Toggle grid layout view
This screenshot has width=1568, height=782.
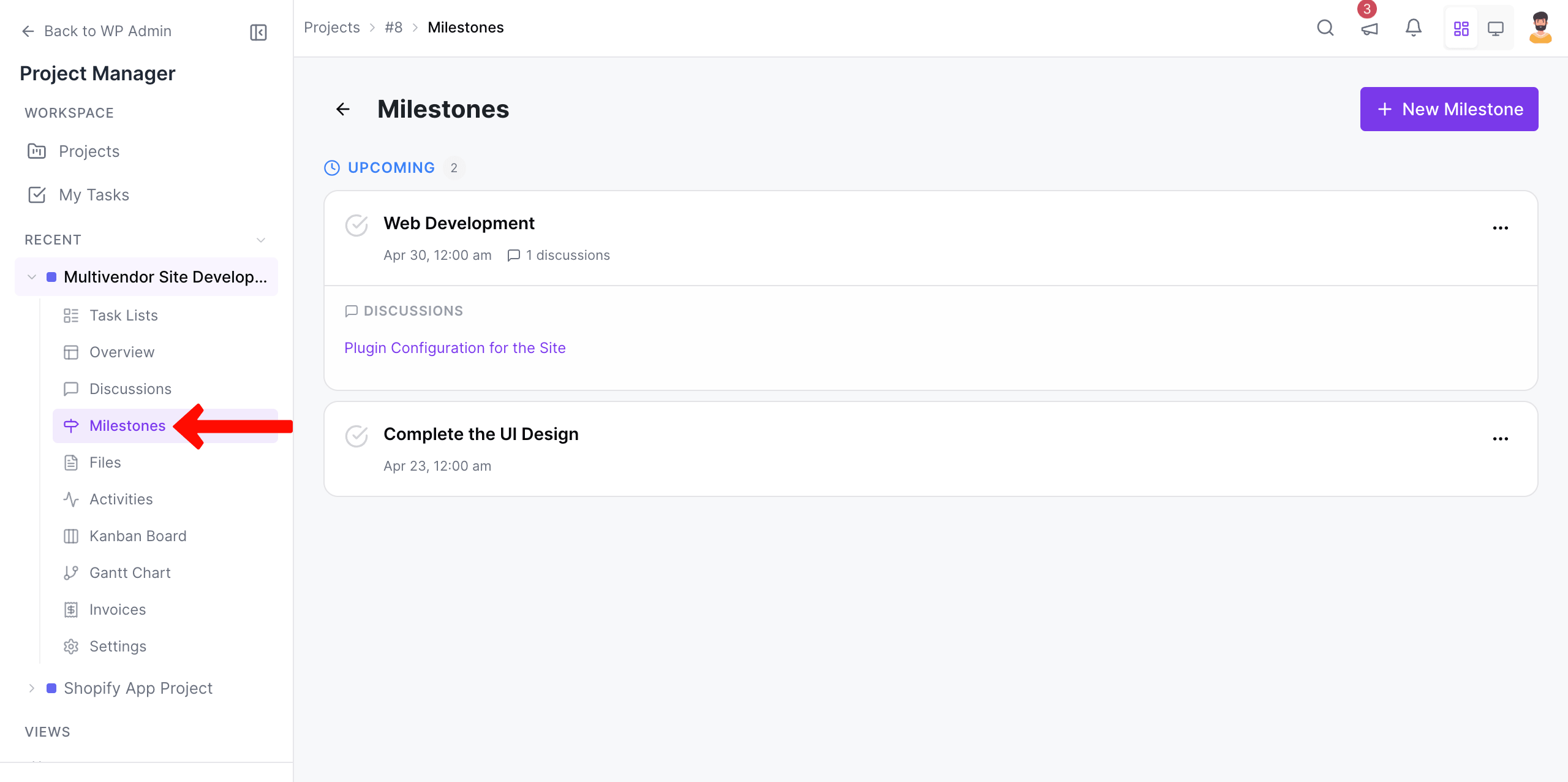[x=1461, y=28]
